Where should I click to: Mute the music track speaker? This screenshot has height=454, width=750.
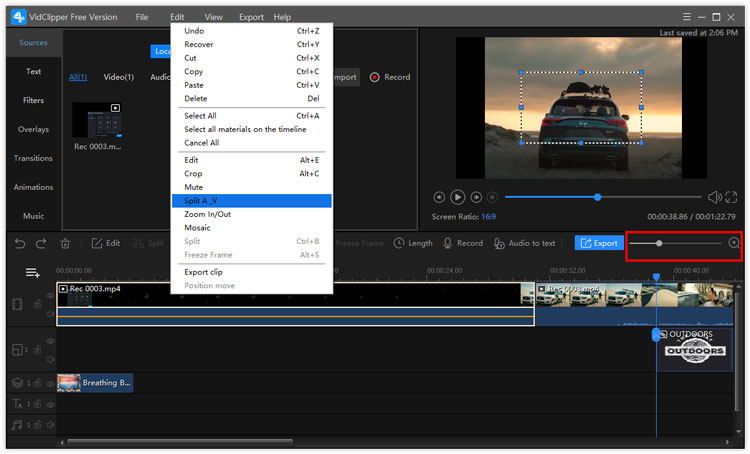tap(50, 425)
